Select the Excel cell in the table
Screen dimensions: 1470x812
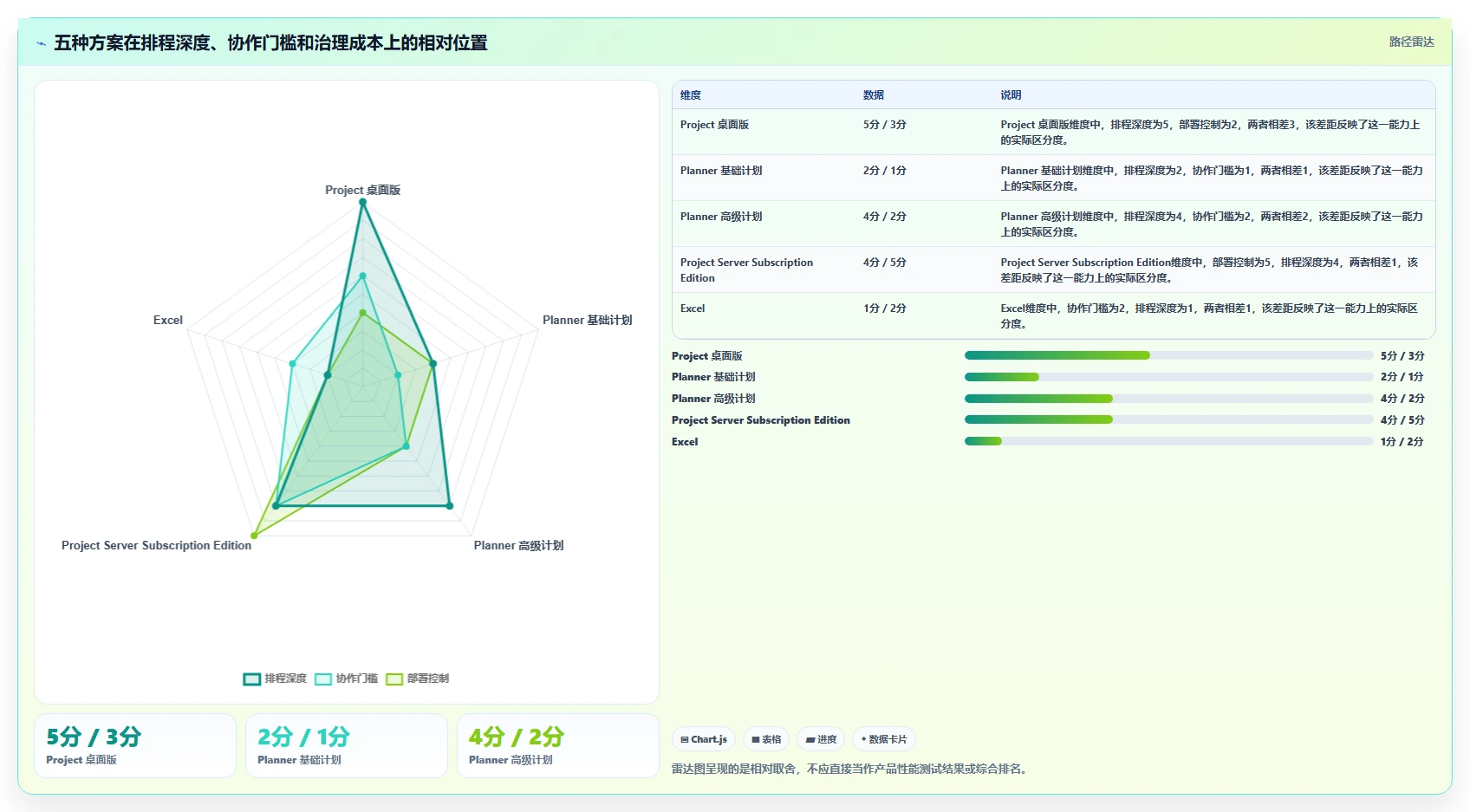click(693, 309)
